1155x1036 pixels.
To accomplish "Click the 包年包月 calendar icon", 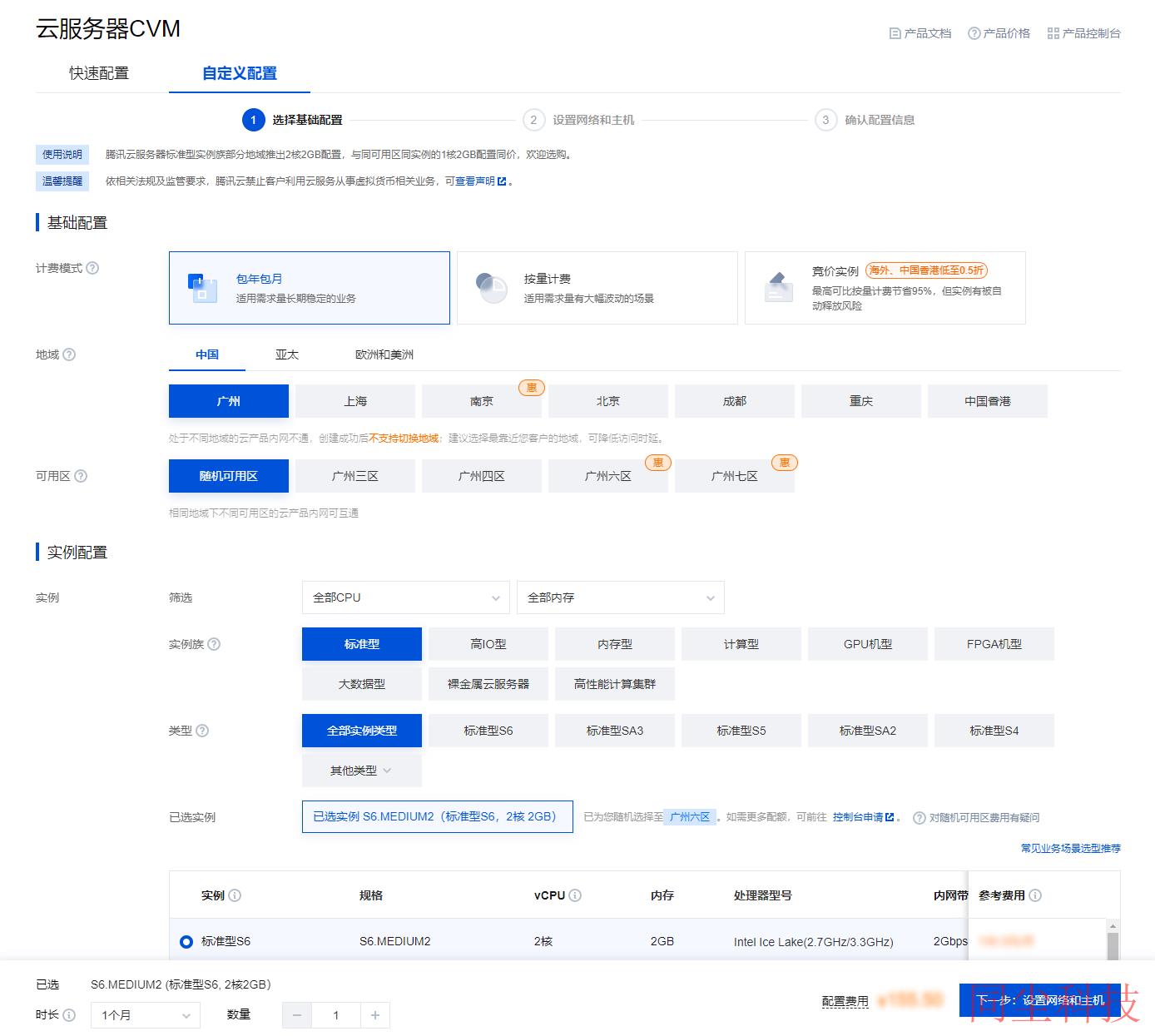I will pyautogui.click(x=202, y=288).
